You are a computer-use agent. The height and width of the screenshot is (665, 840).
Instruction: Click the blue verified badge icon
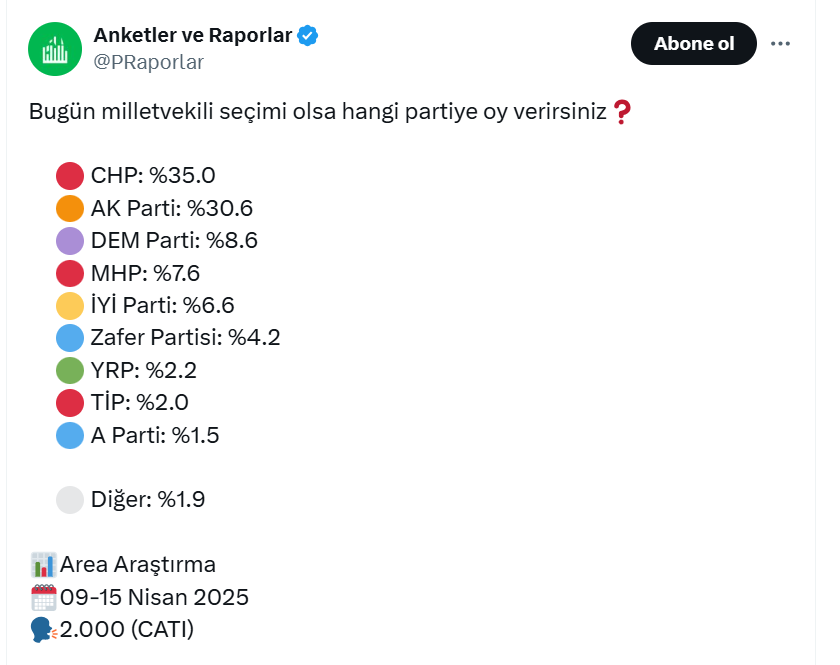tap(308, 36)
